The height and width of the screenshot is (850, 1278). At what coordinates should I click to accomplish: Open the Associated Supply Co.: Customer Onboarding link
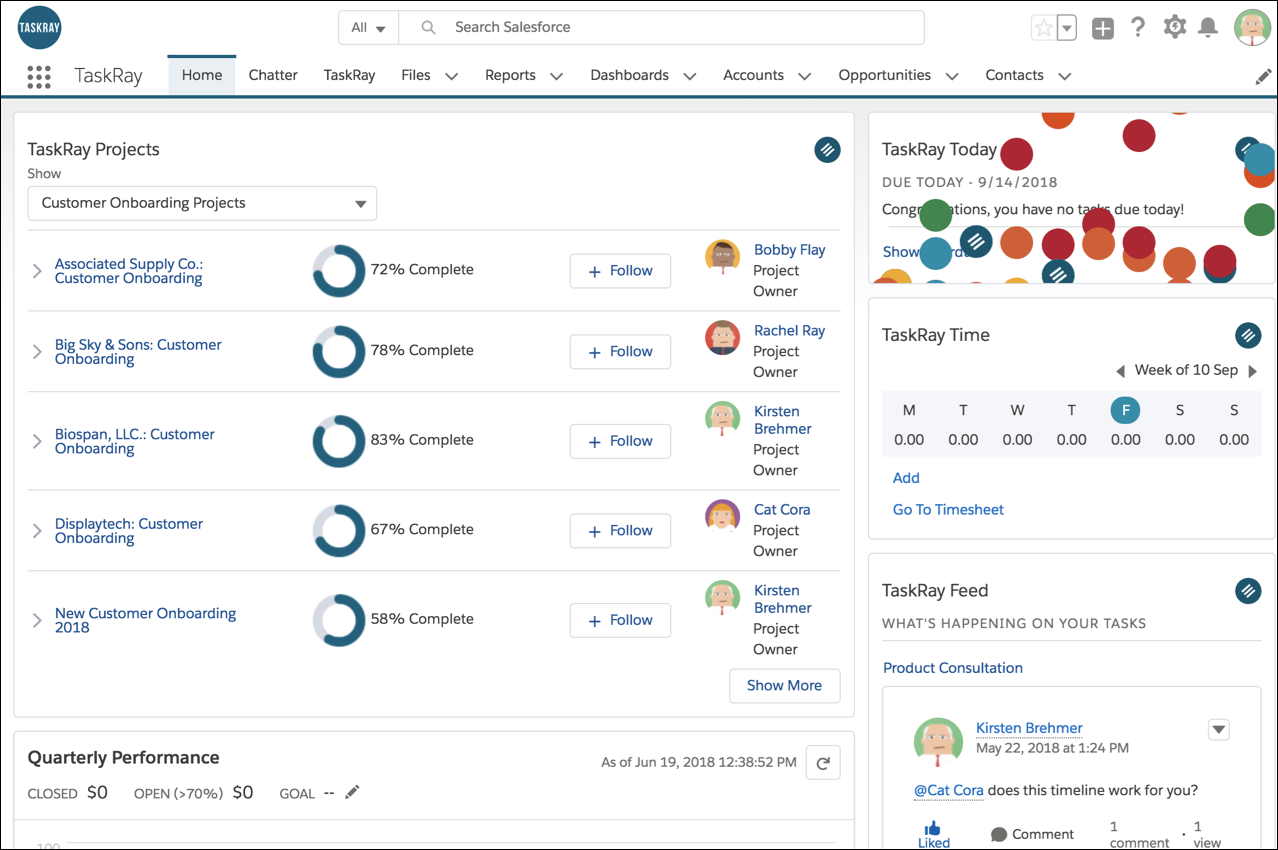pyautogui.click(x=129, y=271)
